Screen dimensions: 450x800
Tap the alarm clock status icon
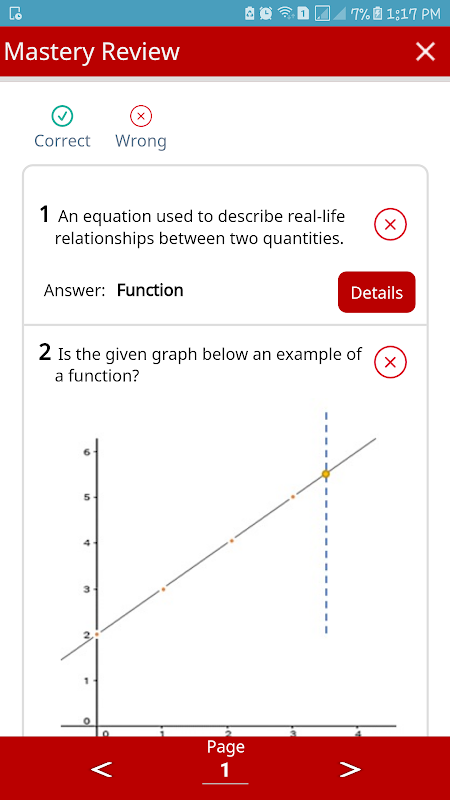click(266, 13)
